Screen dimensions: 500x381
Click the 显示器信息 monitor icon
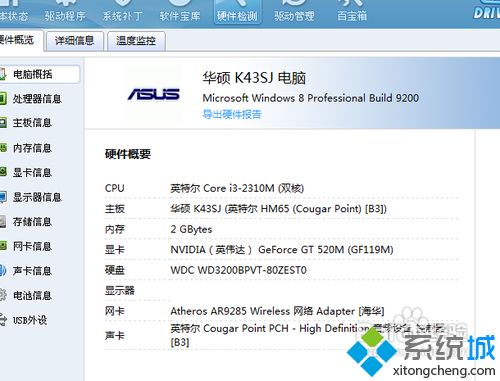click(x=3, y=197)
